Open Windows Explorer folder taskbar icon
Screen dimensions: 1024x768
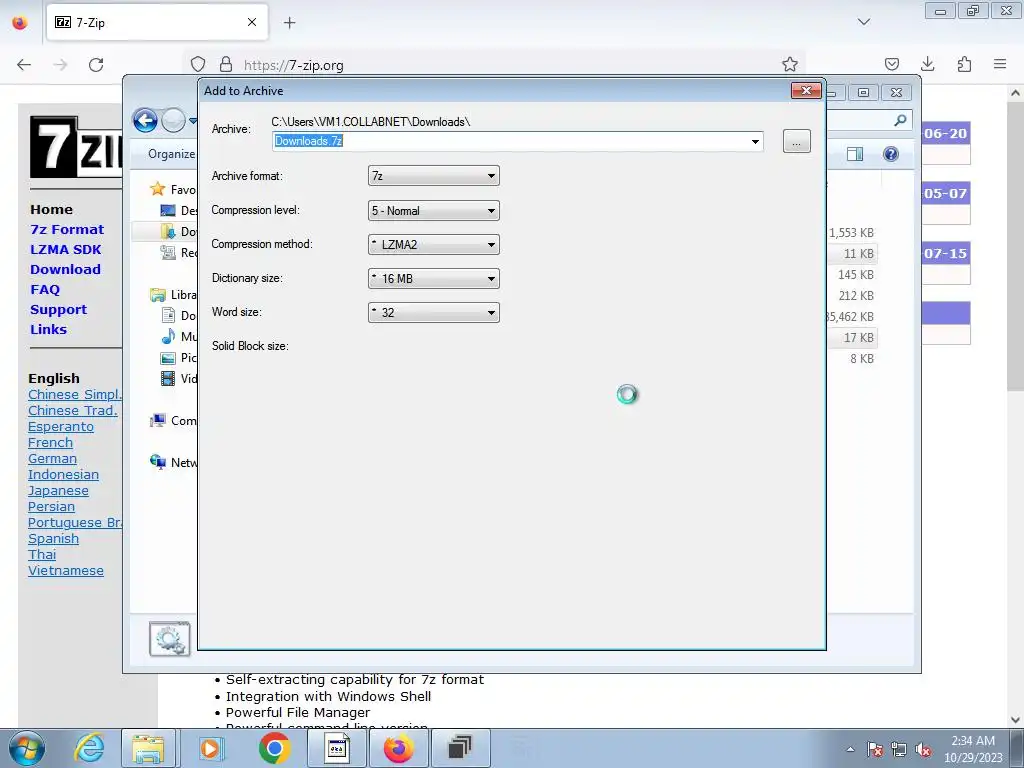[148, 748]
